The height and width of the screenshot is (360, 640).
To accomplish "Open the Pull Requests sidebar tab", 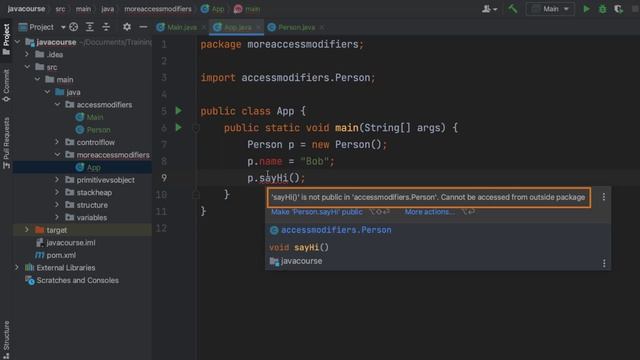I will tap(6, 143).
